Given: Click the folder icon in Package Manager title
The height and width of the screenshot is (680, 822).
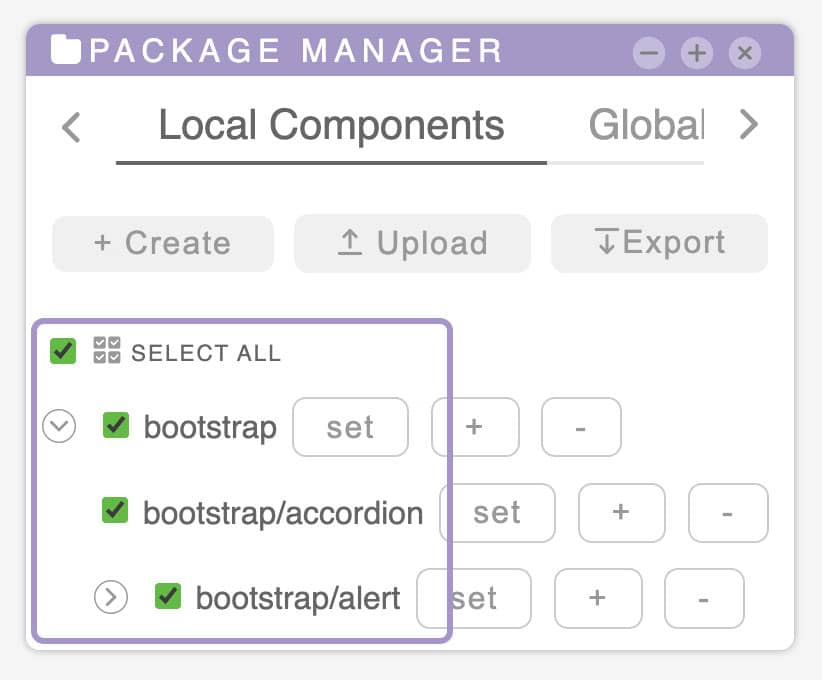Looking at the screenshot, I should click(66, 49).
